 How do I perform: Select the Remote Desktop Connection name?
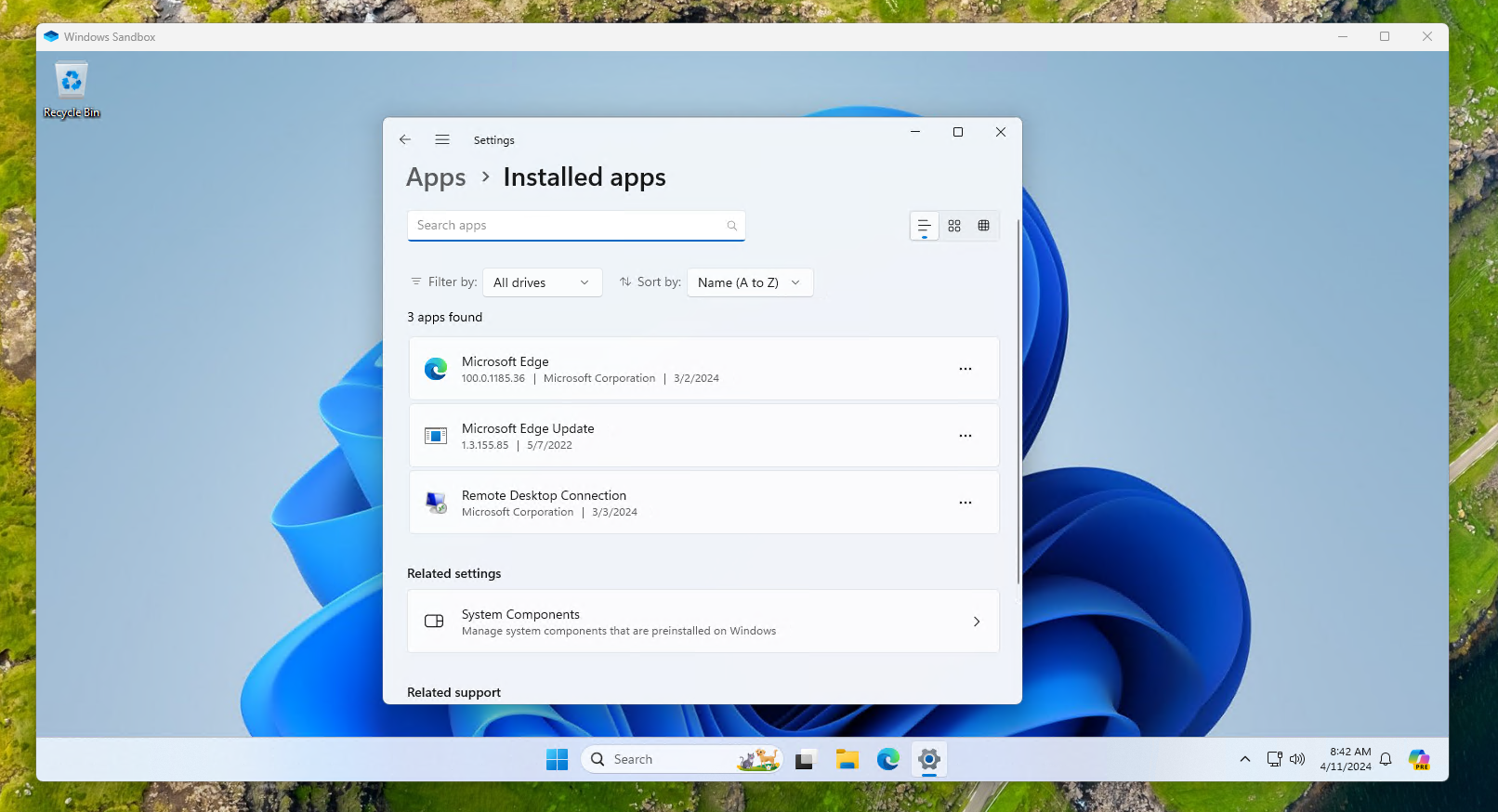click(544, 495)
